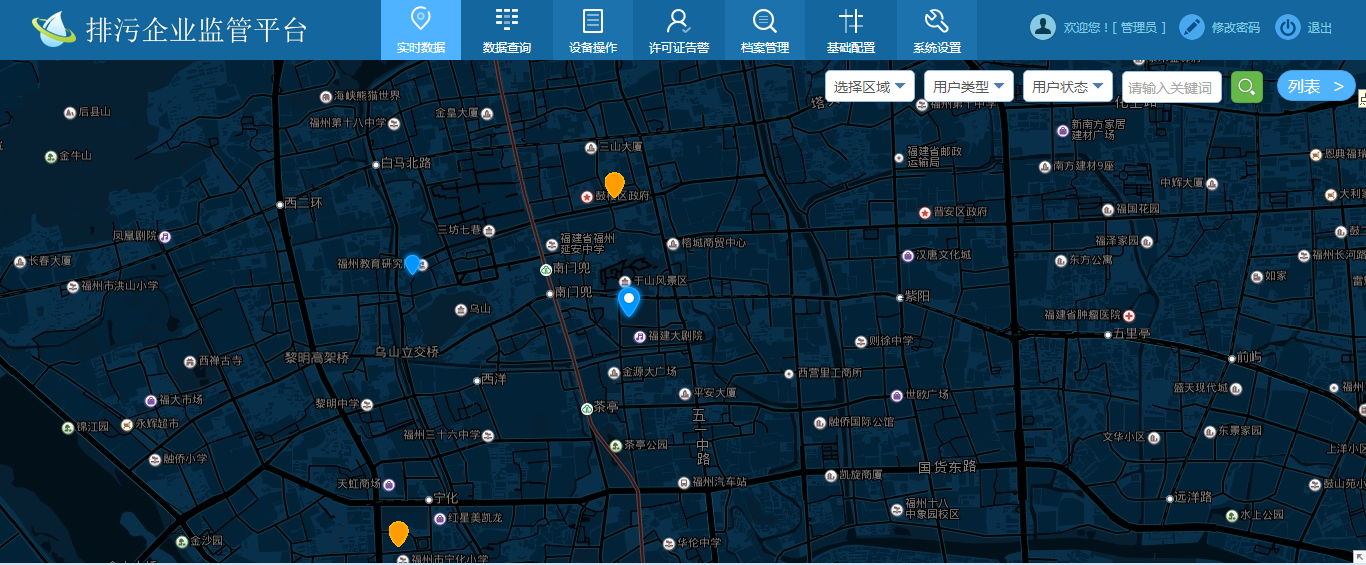Image resolution: width=1366 pixels, height=565 pixels.
Task: Open the 系统设置 menu
Action: point(937,30)
